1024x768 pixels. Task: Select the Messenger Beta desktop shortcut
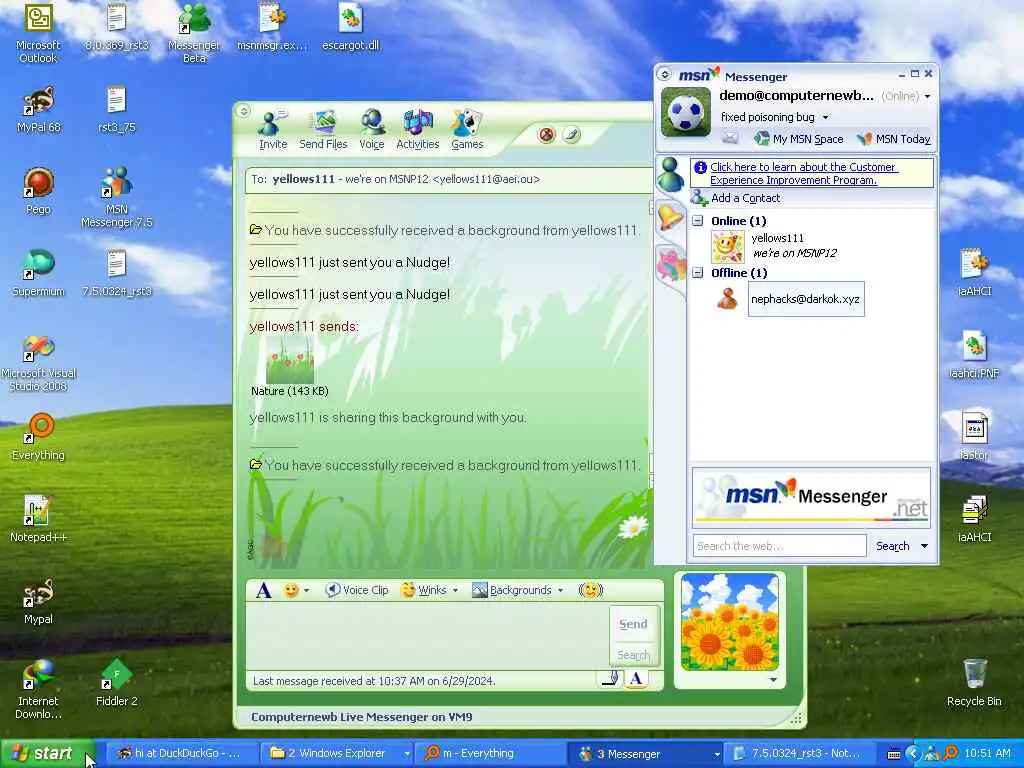(194, 34)
